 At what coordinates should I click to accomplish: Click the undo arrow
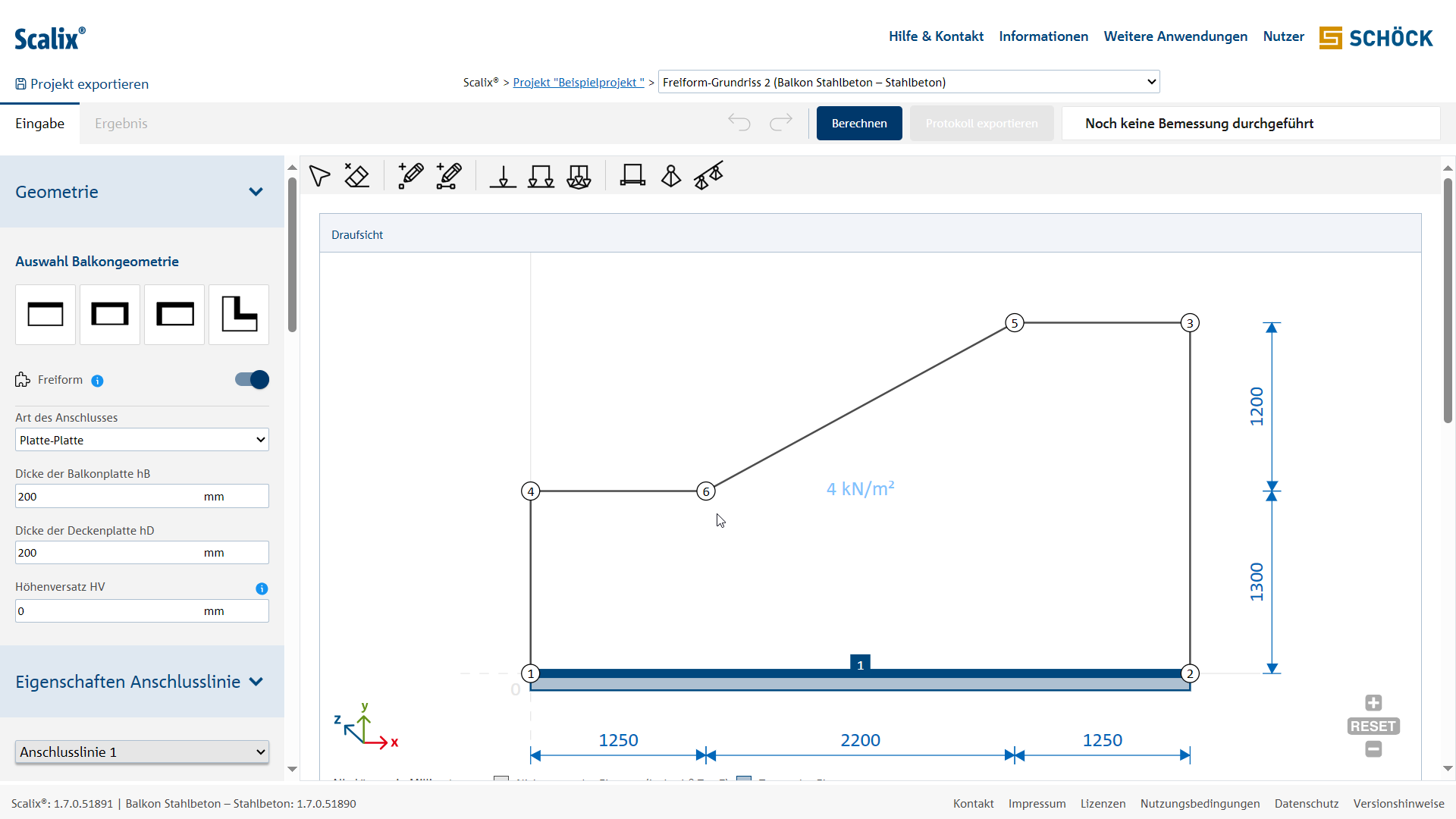(739, 122)
